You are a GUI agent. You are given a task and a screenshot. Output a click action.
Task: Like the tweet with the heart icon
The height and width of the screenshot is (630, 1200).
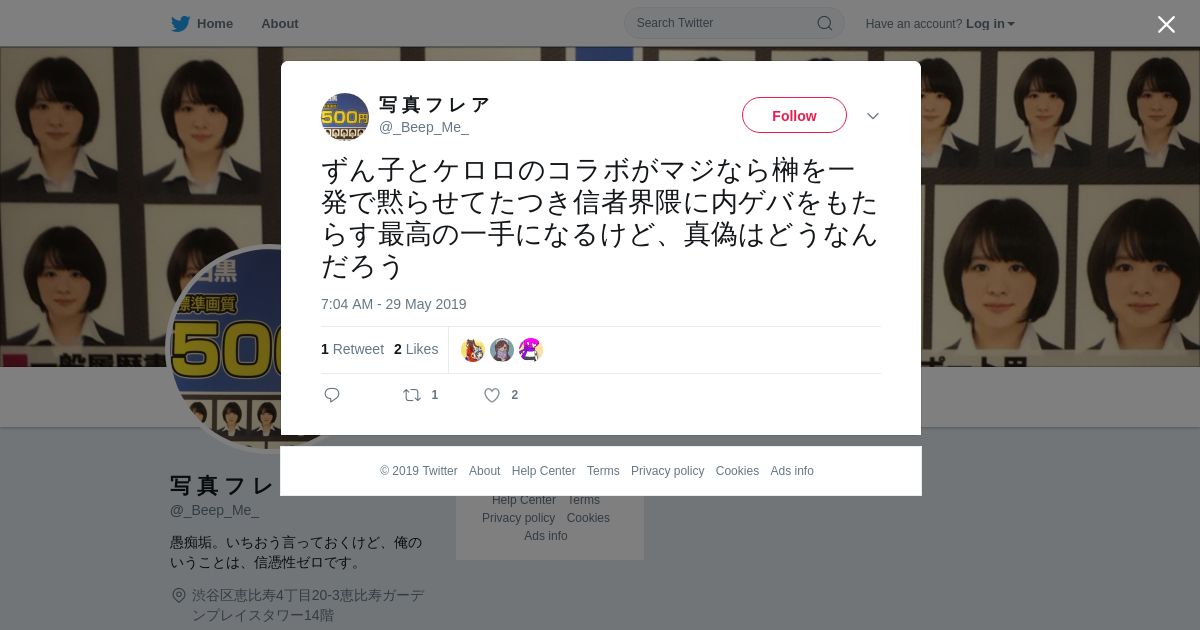pyautogui.click(x=492, y=395)
